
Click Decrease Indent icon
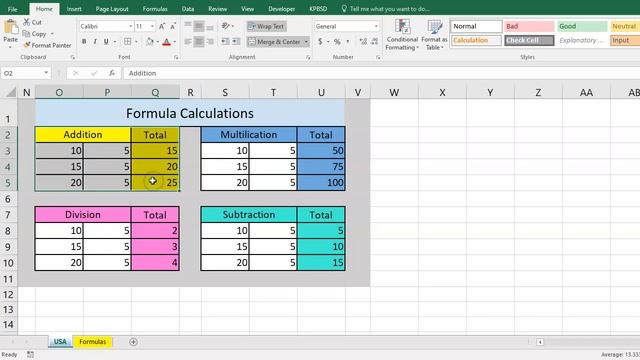tap(225, 41)
